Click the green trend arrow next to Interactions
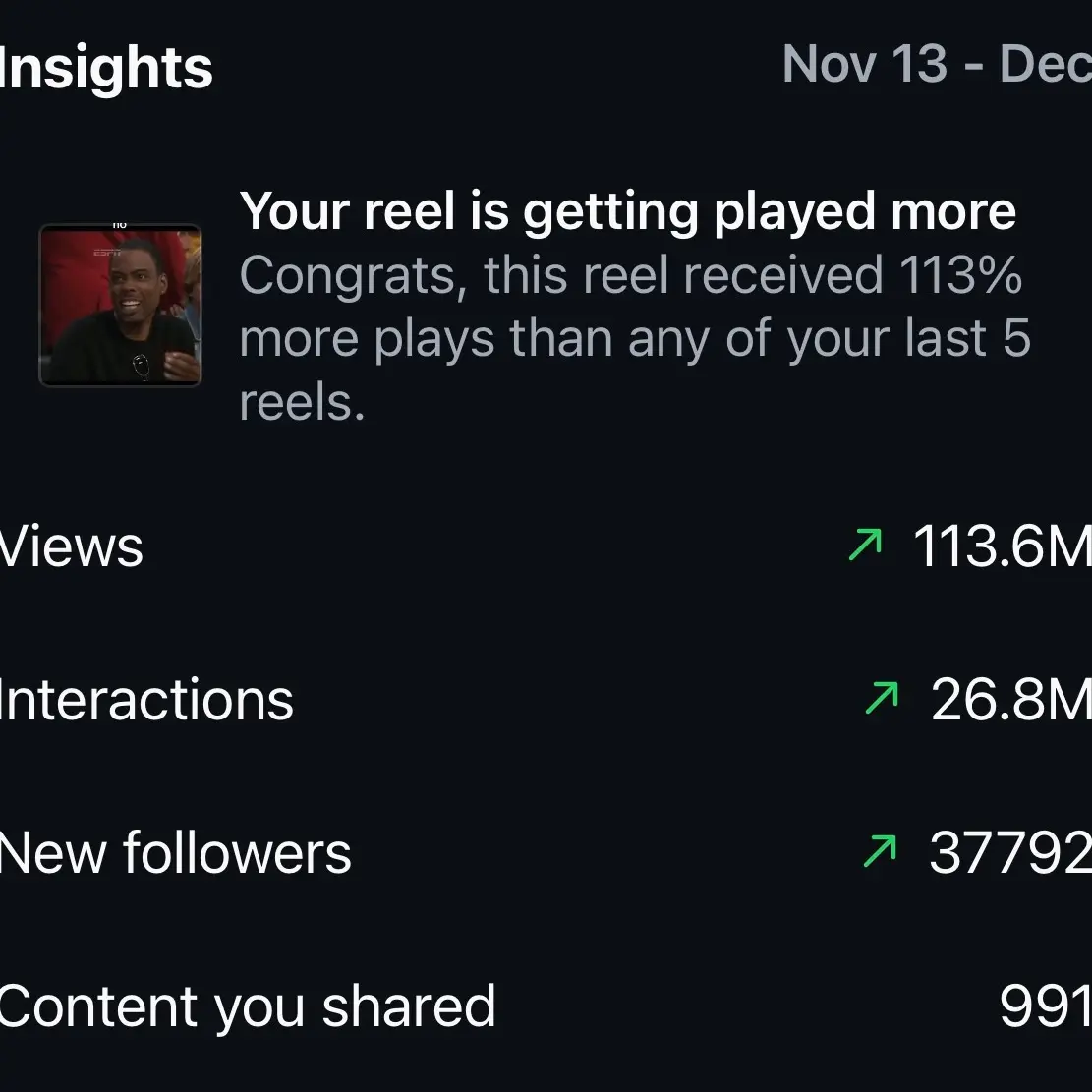Viewport: 1092px width, 1092px height. coord(881,699)
